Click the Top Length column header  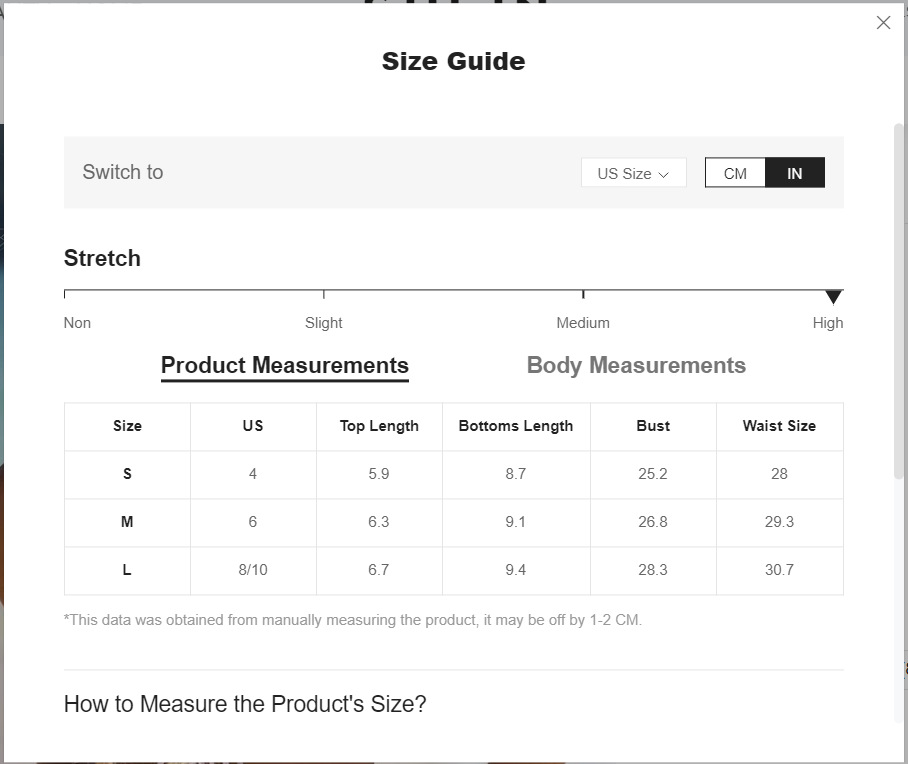[379, 426]
